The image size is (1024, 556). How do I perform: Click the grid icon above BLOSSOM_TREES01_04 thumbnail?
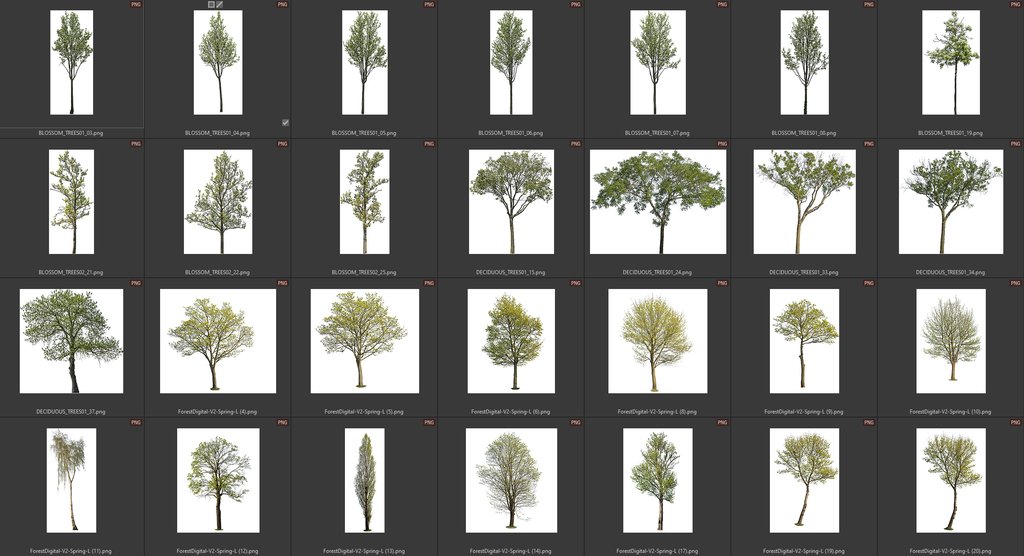(x=211, y=5)
